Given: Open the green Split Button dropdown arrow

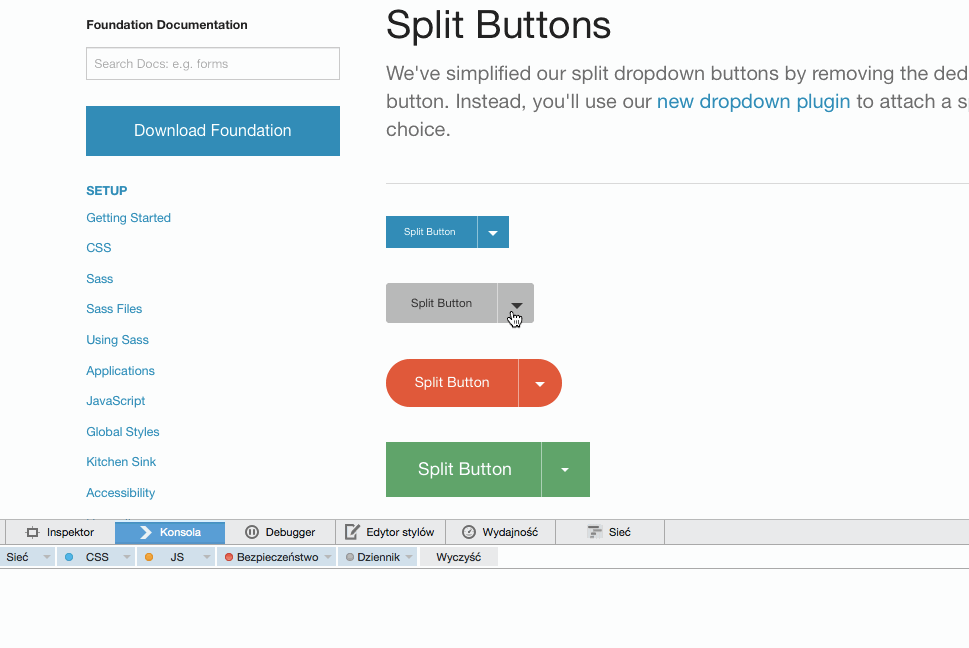Looking at the screenshot, I should pyautogui.click(x=565, y=469).
